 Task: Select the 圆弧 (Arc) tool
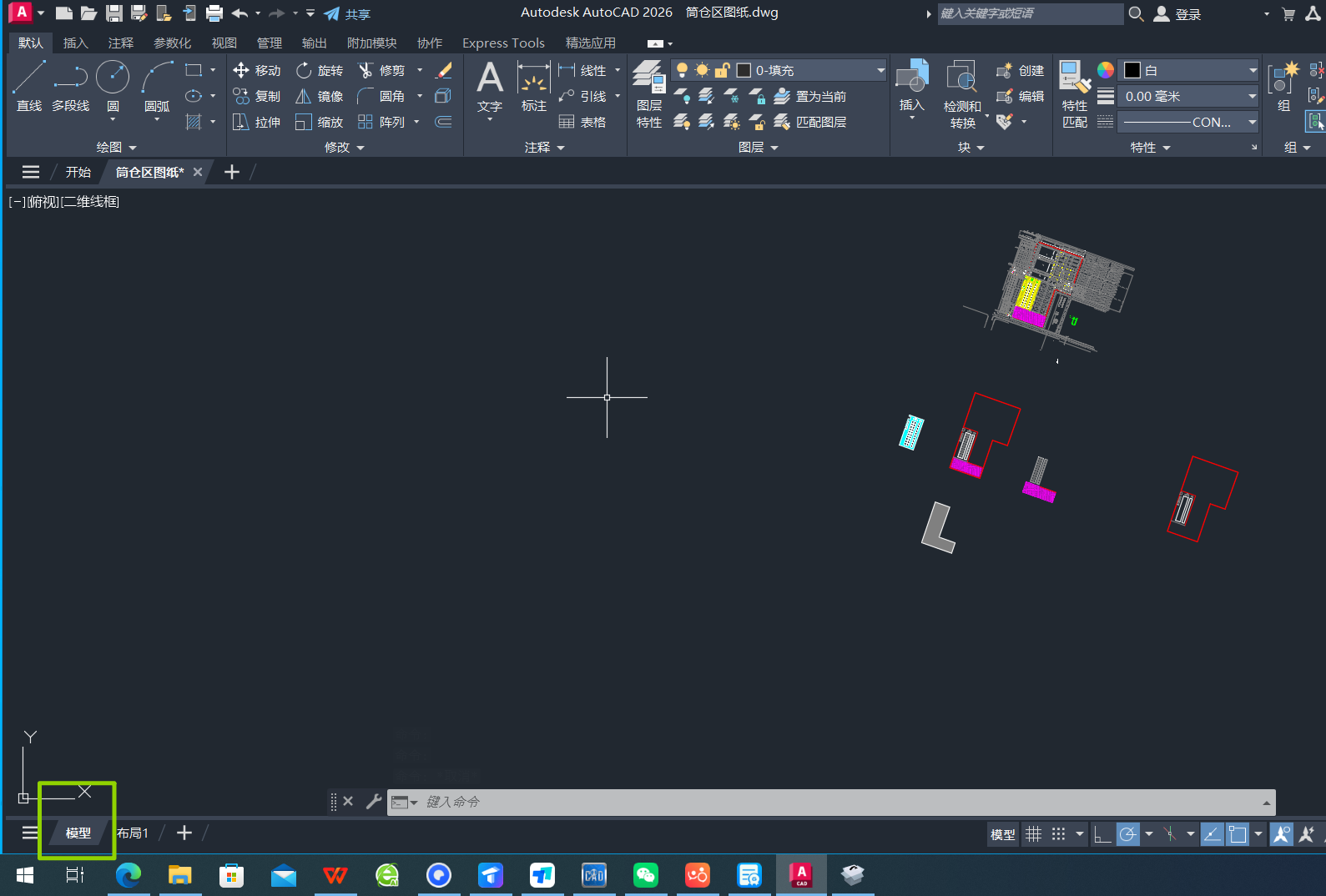[x=157, y=86]
